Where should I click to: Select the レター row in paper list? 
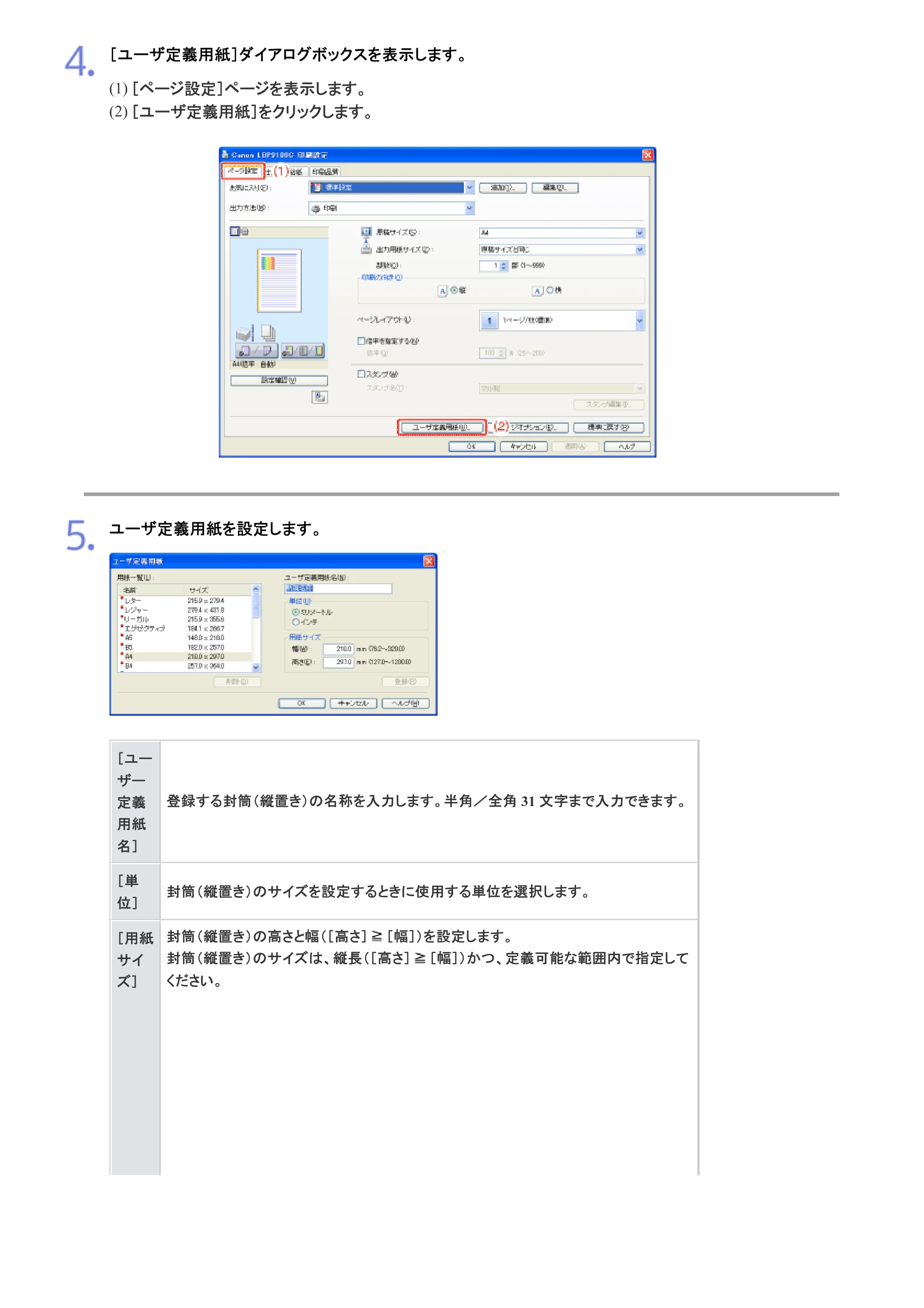click(185, 600)
